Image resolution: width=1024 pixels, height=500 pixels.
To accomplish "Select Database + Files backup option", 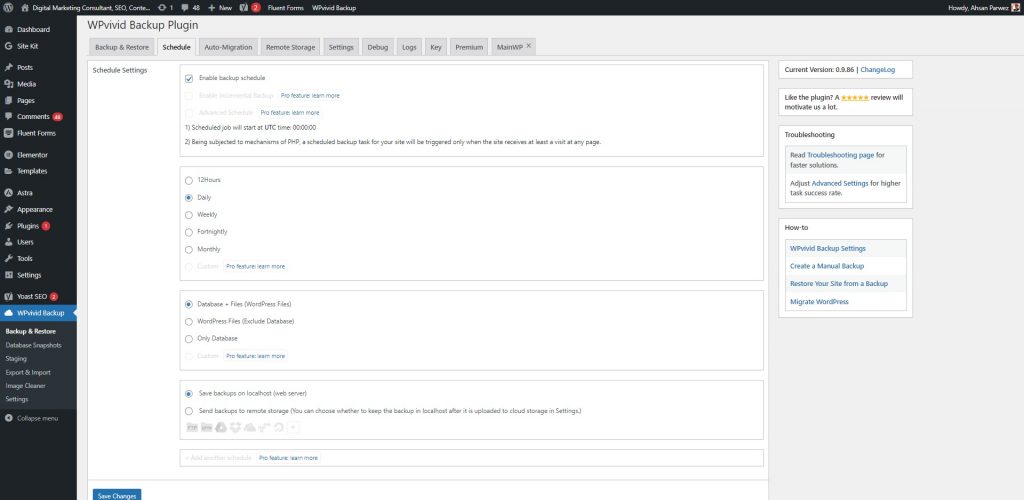I will (x=189, y=304).
